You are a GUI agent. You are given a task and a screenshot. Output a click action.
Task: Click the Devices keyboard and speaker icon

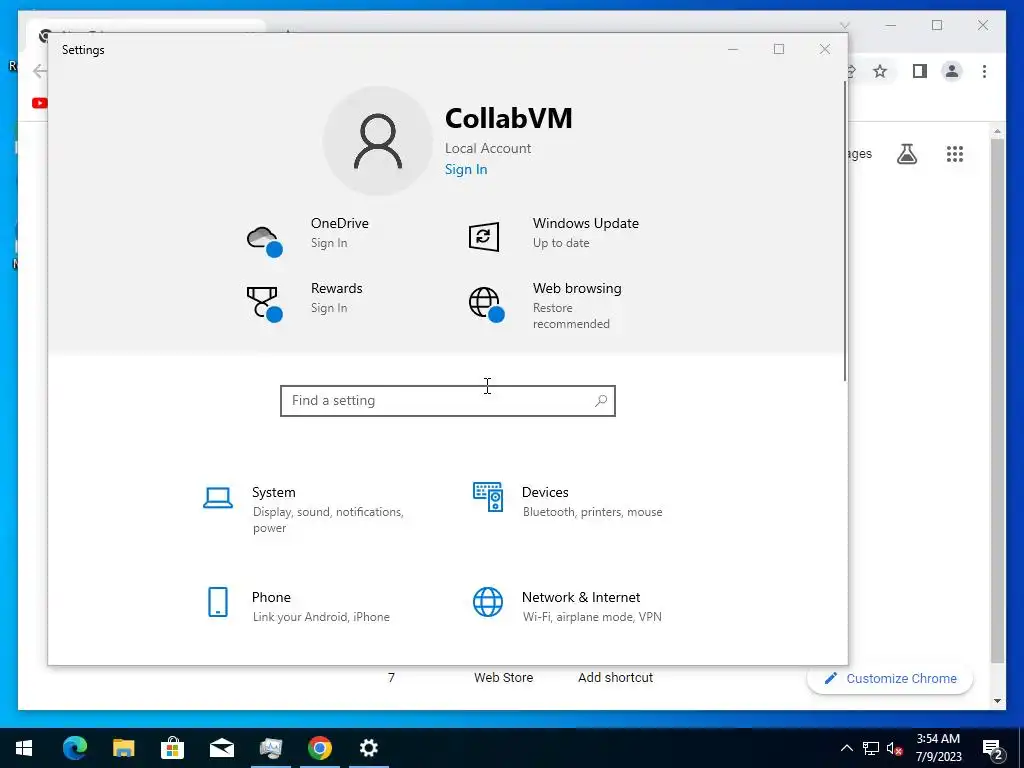click(488, 497)
